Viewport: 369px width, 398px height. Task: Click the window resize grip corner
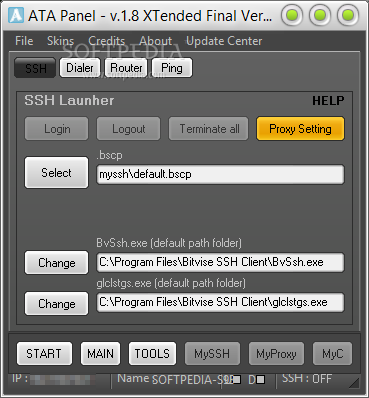[354, 382]
